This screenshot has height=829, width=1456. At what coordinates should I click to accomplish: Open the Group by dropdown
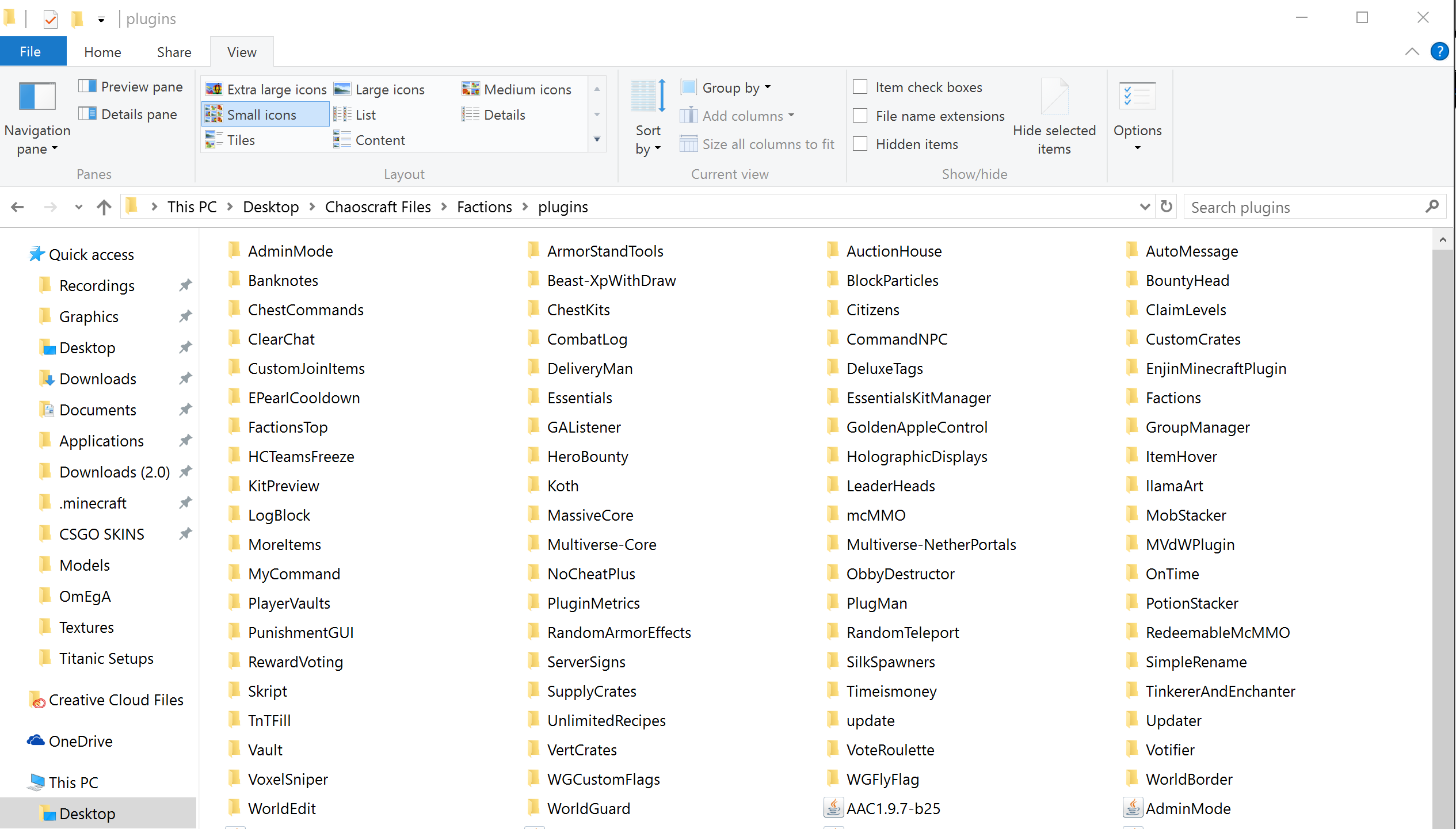(x=730, y=87)
